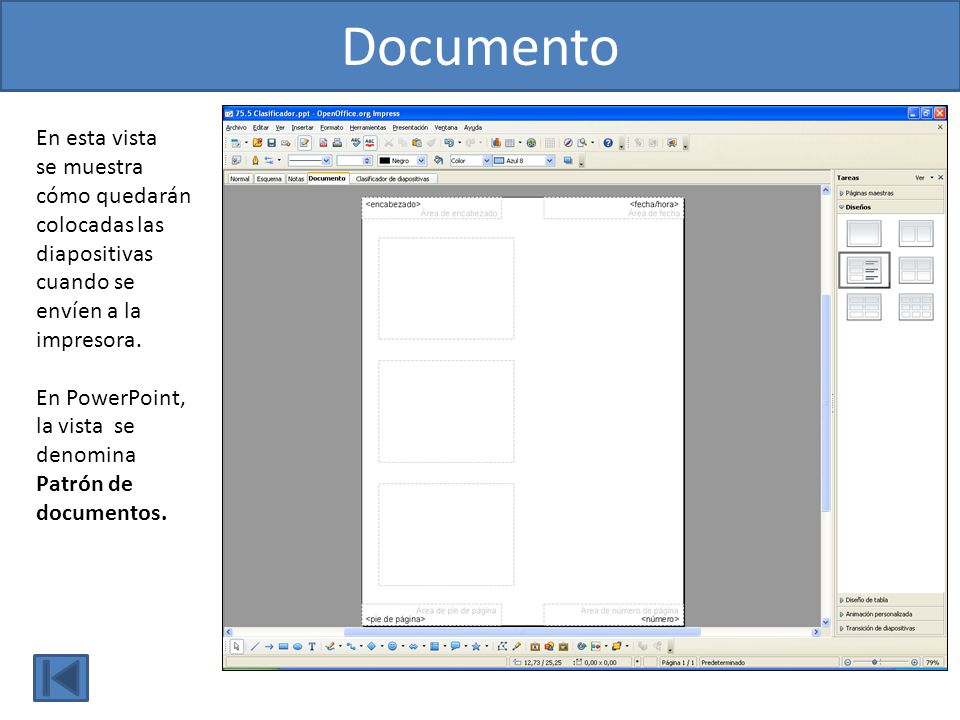The height and width of the screenshot is (720, 960).
Task: Insert a chart from the toolbar
Action: [496, 143]
